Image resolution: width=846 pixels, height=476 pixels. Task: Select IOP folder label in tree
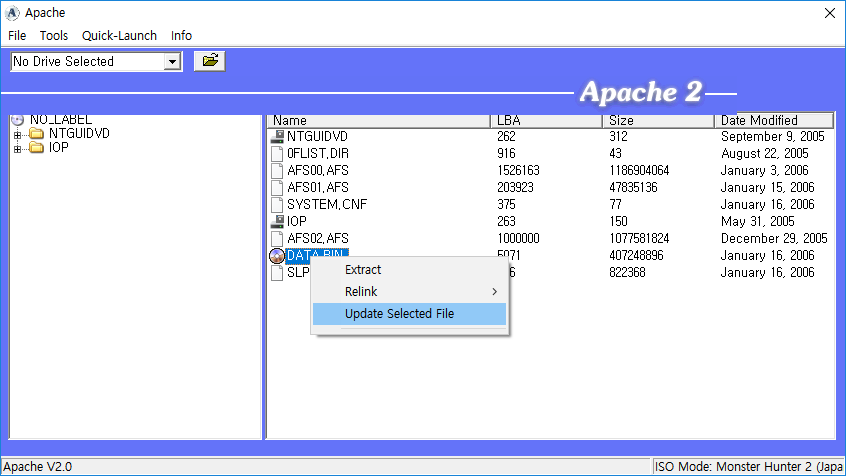click(x=59, y=147)
